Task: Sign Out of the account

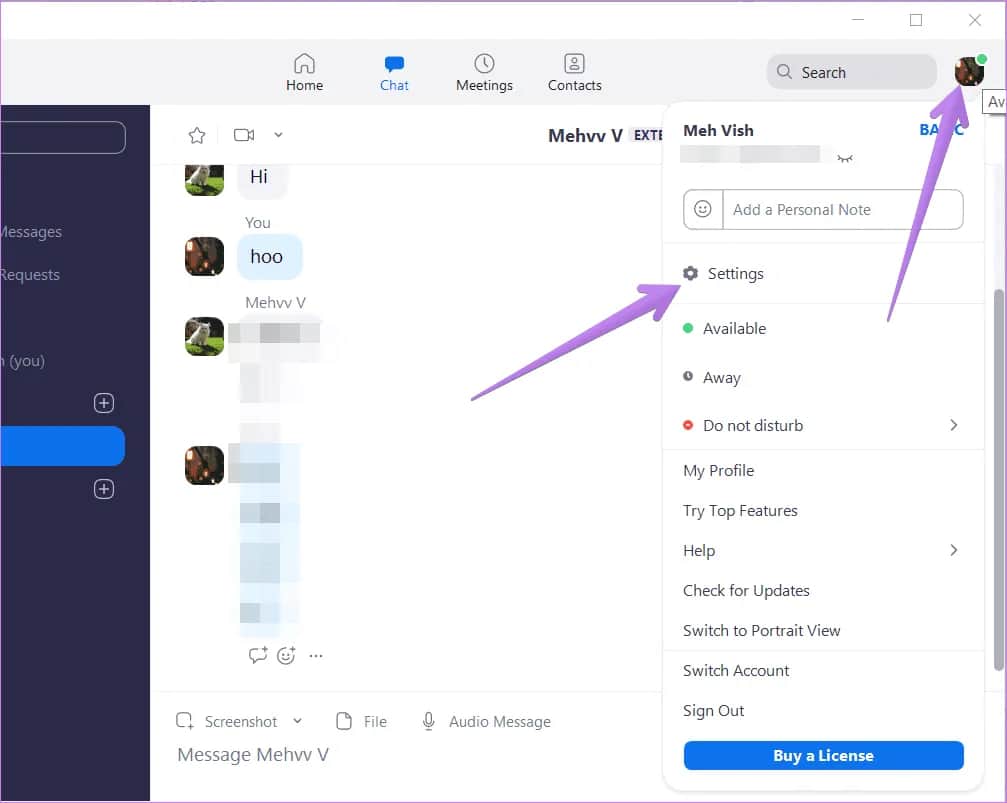Action: coord(713,710)
